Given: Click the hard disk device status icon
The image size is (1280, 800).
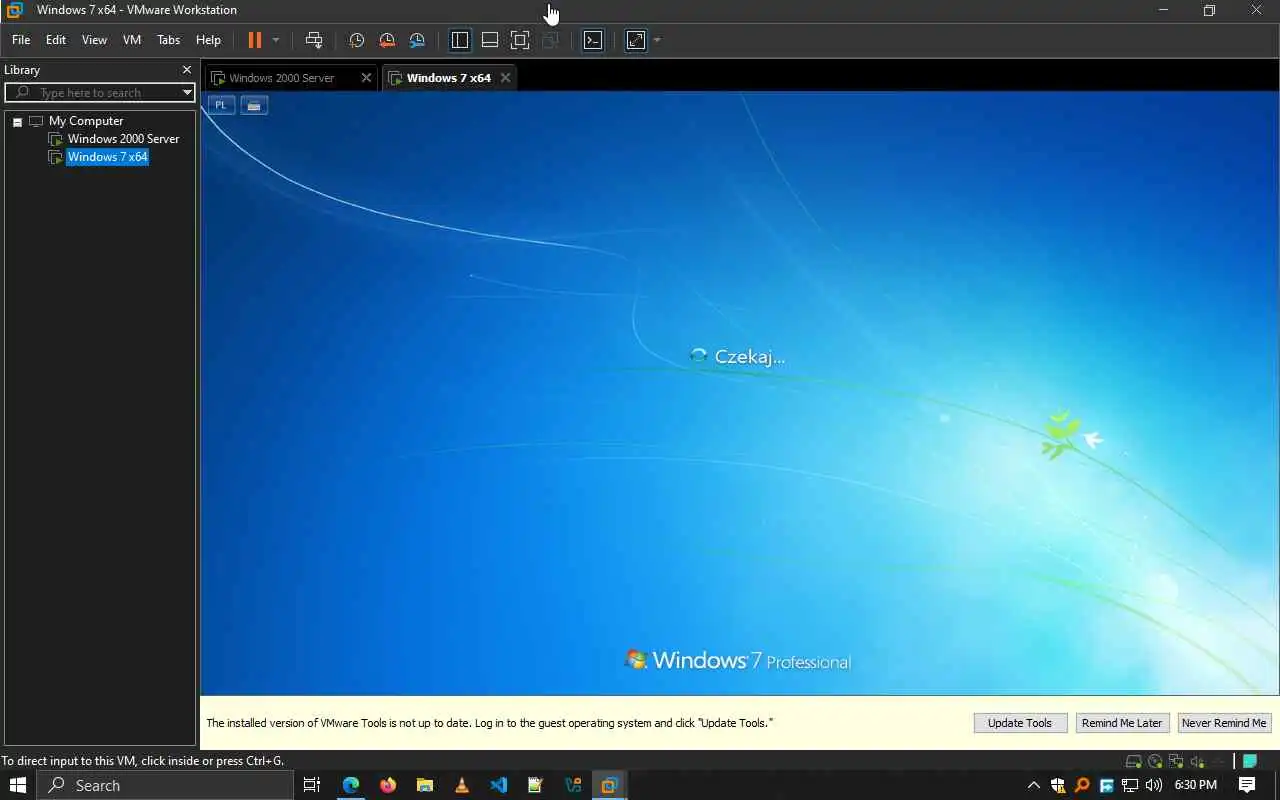Looking at the screenshot, I should pos(1134,761).
